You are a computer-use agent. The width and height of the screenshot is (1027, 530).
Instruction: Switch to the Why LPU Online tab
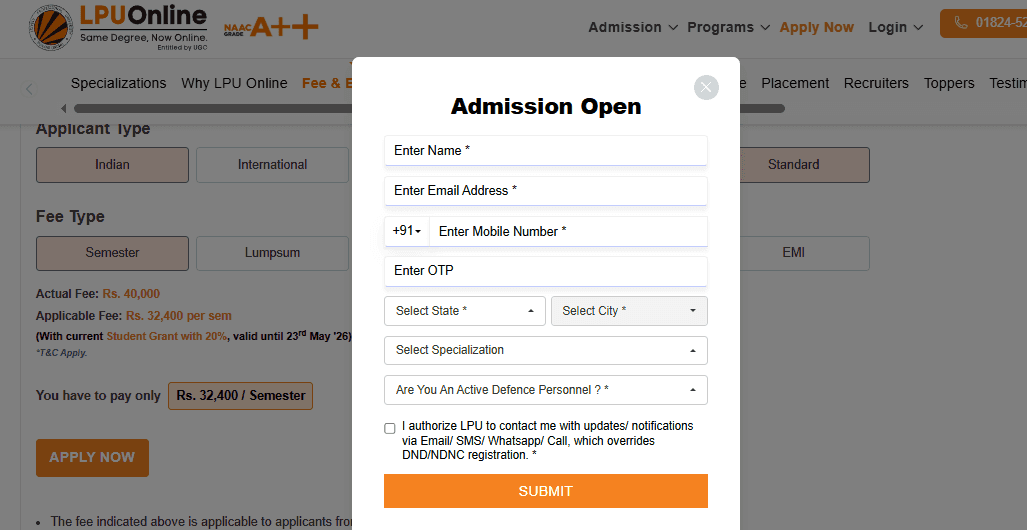click(x=234, y=83)
